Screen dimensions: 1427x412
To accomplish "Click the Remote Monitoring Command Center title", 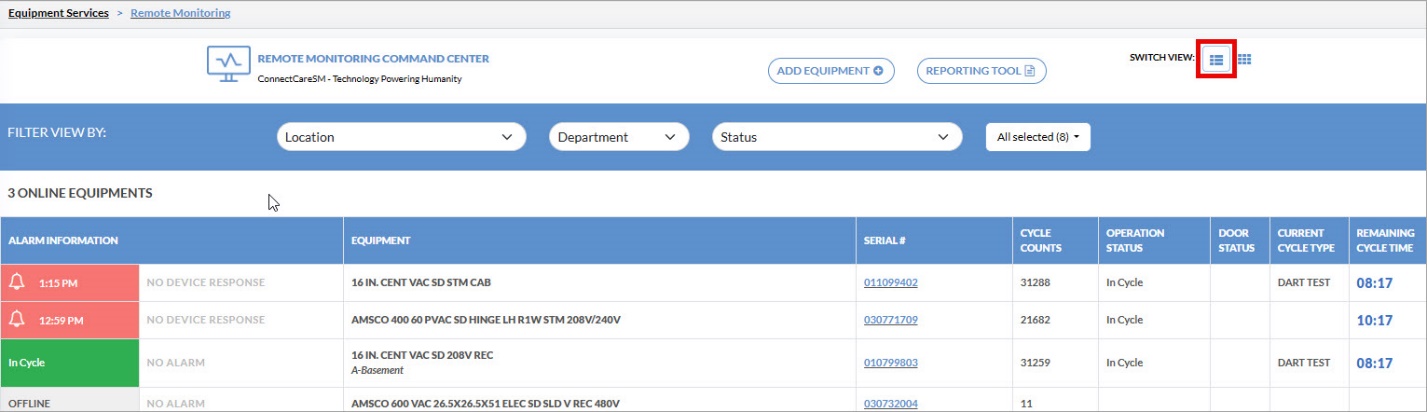I will point(373,59).
